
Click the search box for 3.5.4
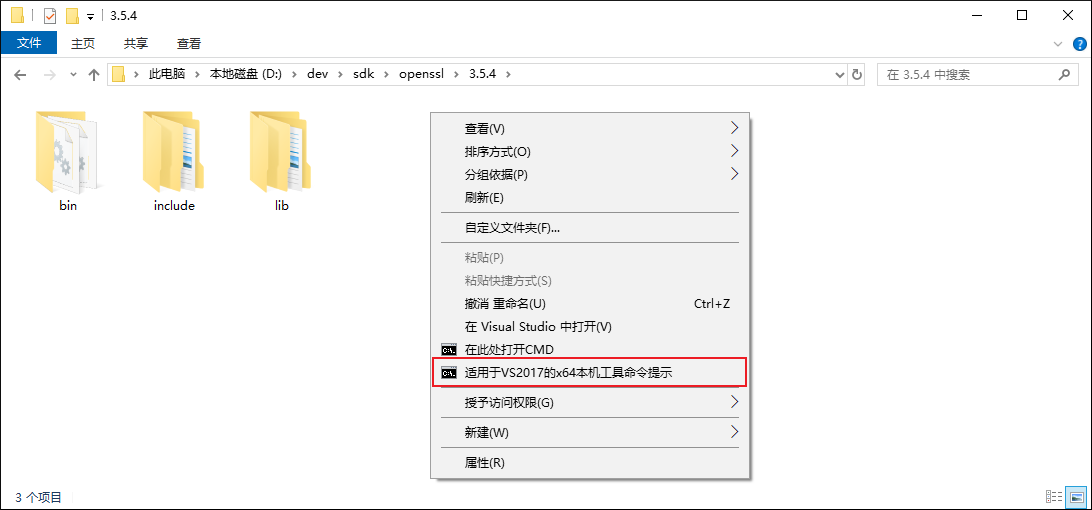click(x=965, y=75)
